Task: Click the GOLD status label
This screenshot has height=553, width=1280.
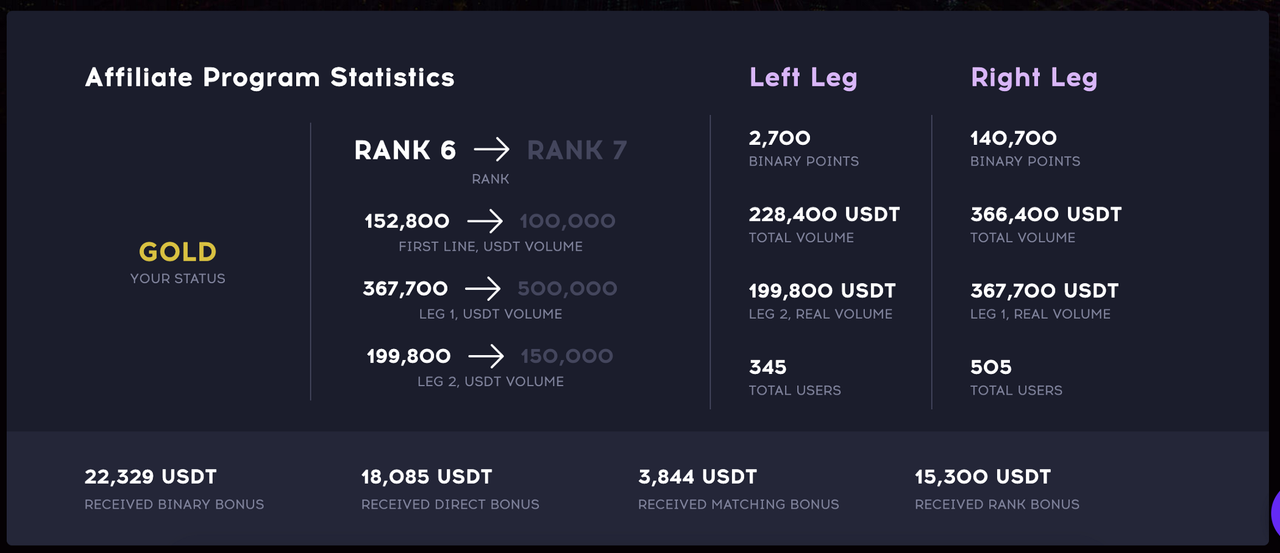Action: click(178, 252)
